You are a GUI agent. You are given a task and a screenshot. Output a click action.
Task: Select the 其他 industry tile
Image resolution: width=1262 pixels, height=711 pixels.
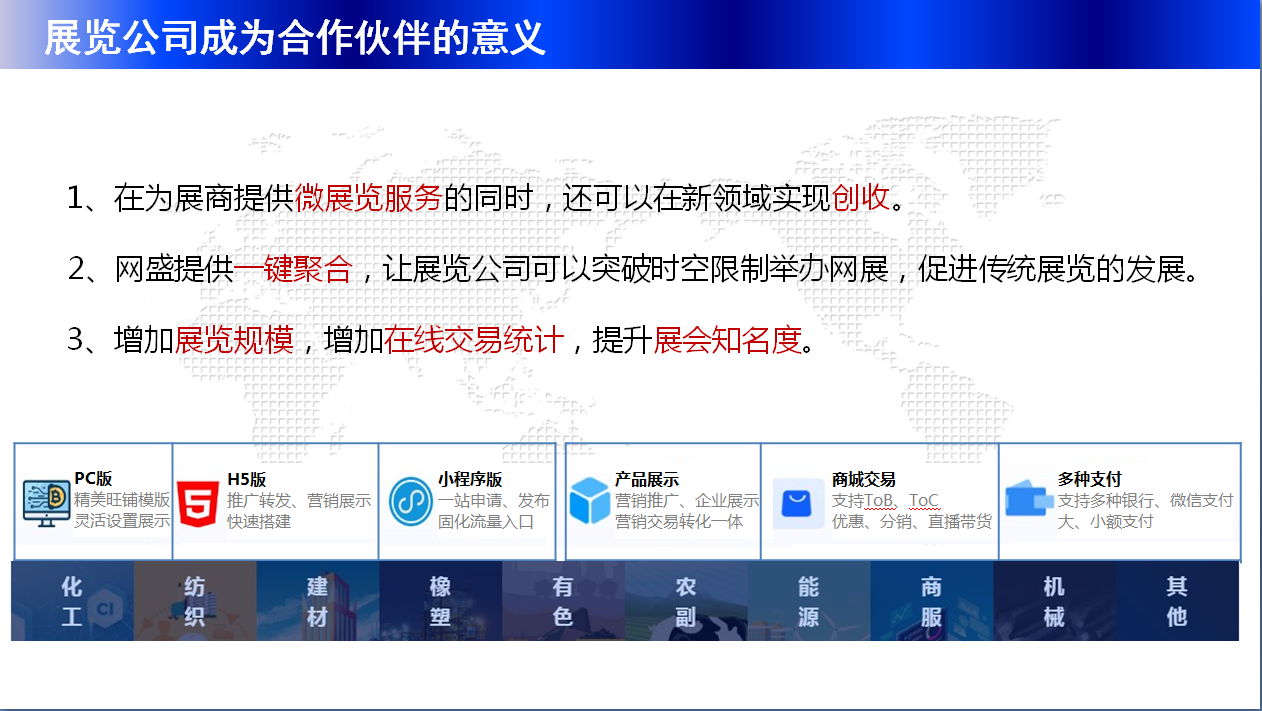pos(1177,601)
